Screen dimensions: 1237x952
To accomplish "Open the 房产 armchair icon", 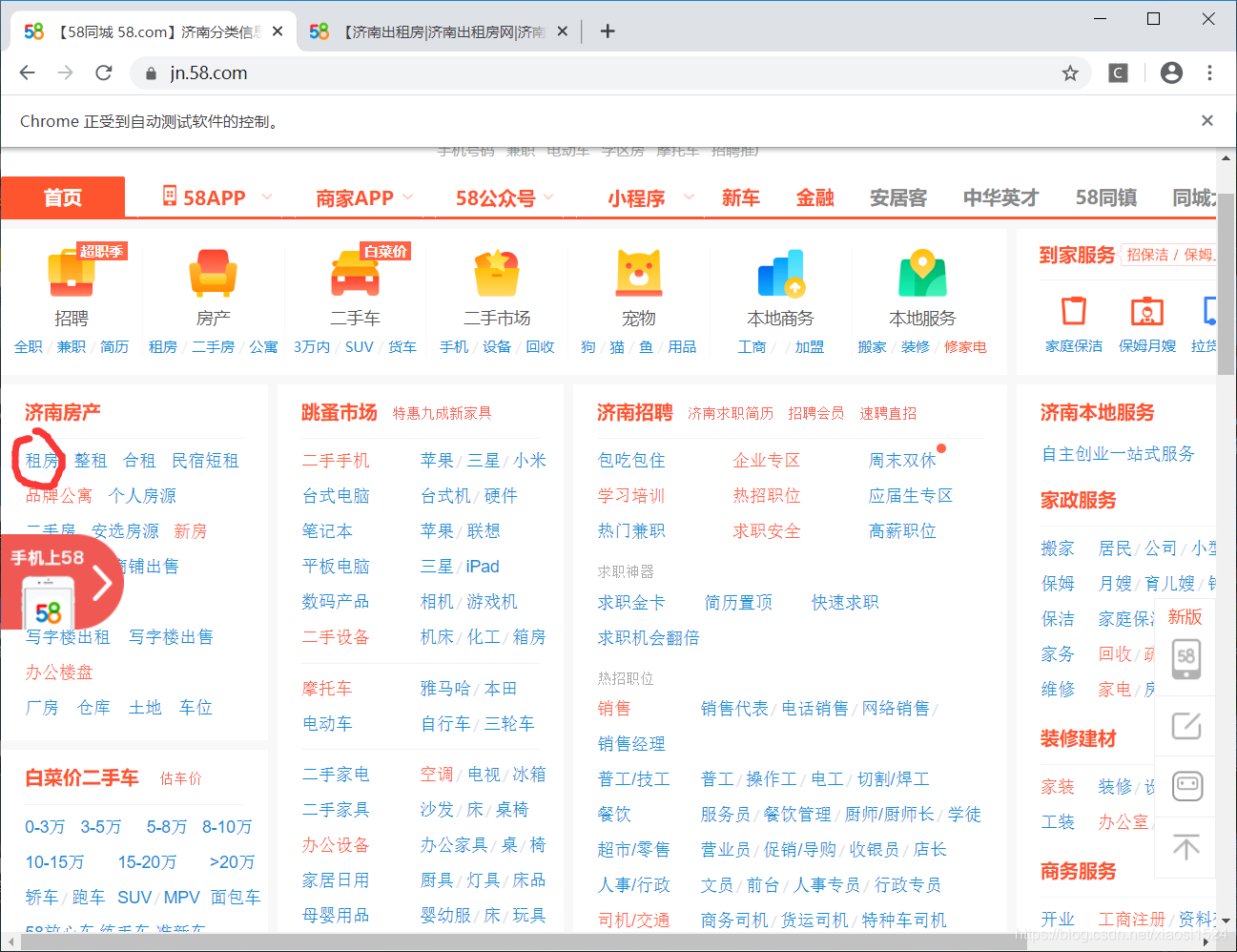I will [x=213, y=273].
